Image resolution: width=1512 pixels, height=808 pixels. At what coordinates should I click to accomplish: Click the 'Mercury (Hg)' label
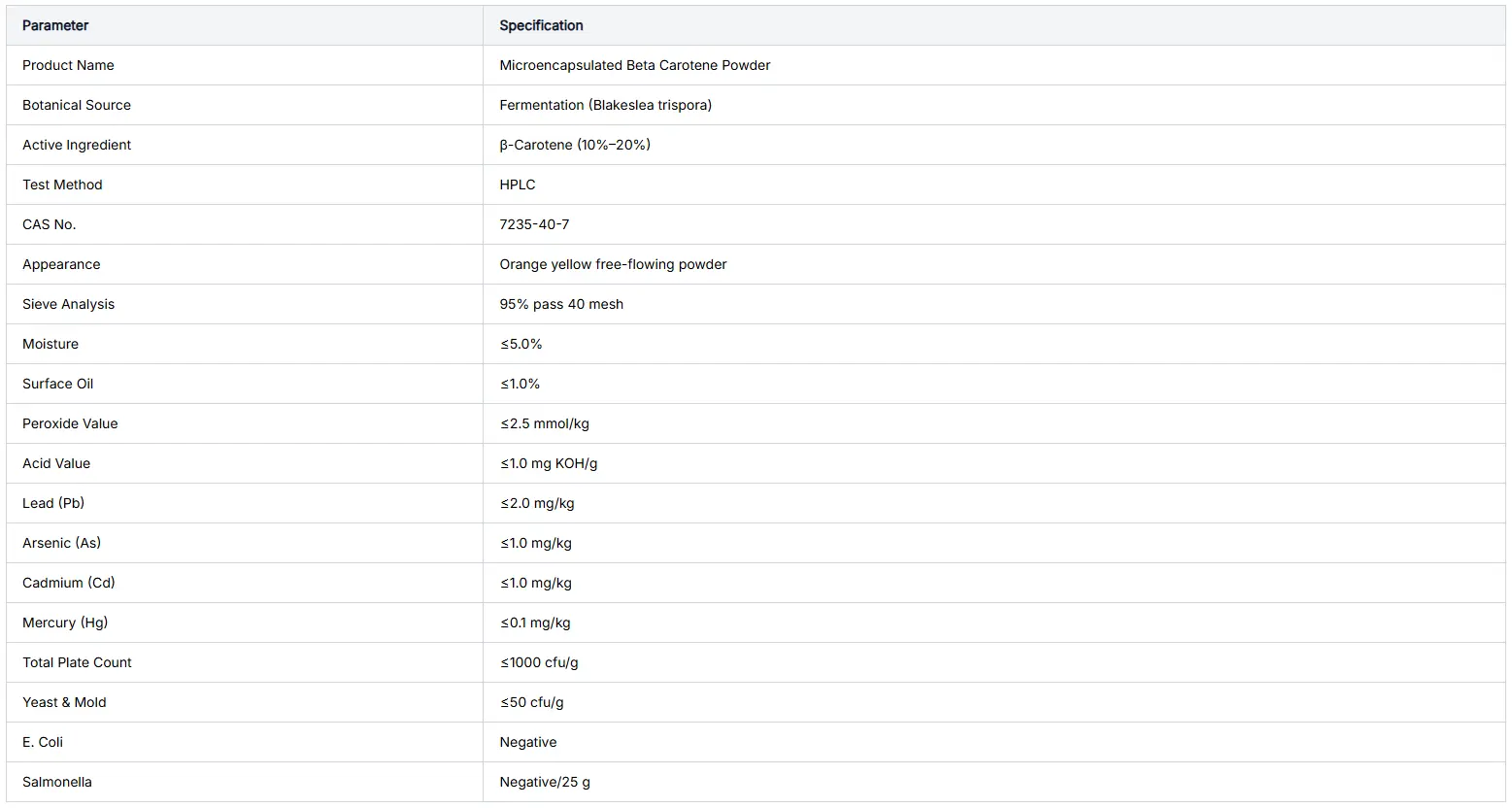[x=65, y=623]
